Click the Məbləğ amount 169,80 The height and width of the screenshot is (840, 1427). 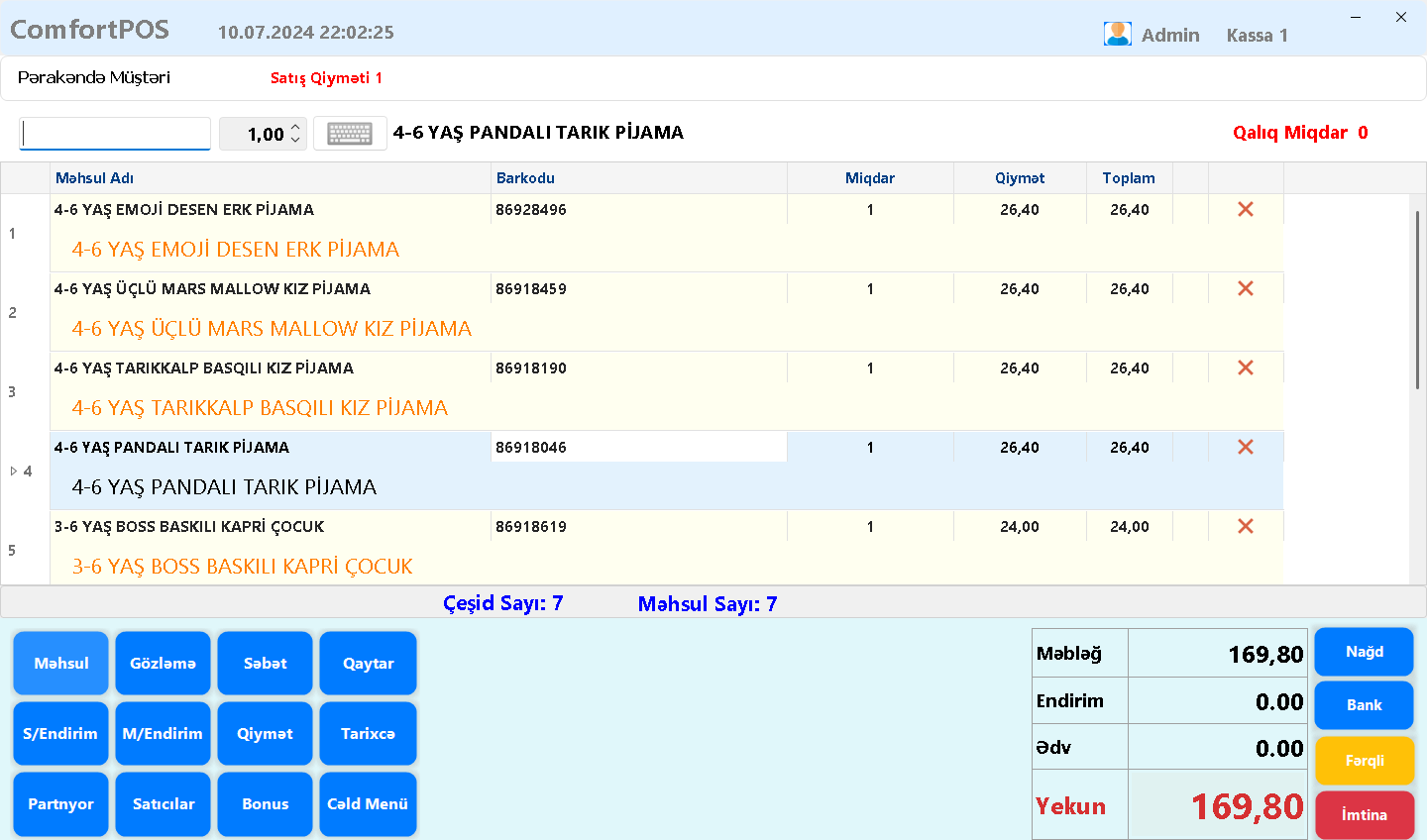point(1265,654)
